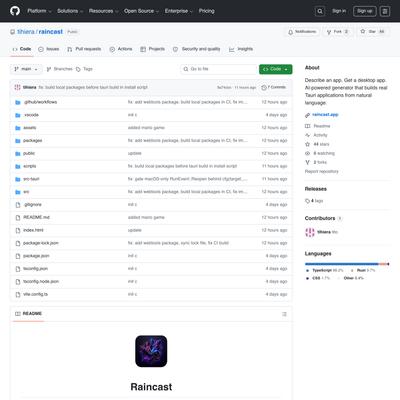
Task: Click the packages folder icon
Action: [x=18, y=141]
